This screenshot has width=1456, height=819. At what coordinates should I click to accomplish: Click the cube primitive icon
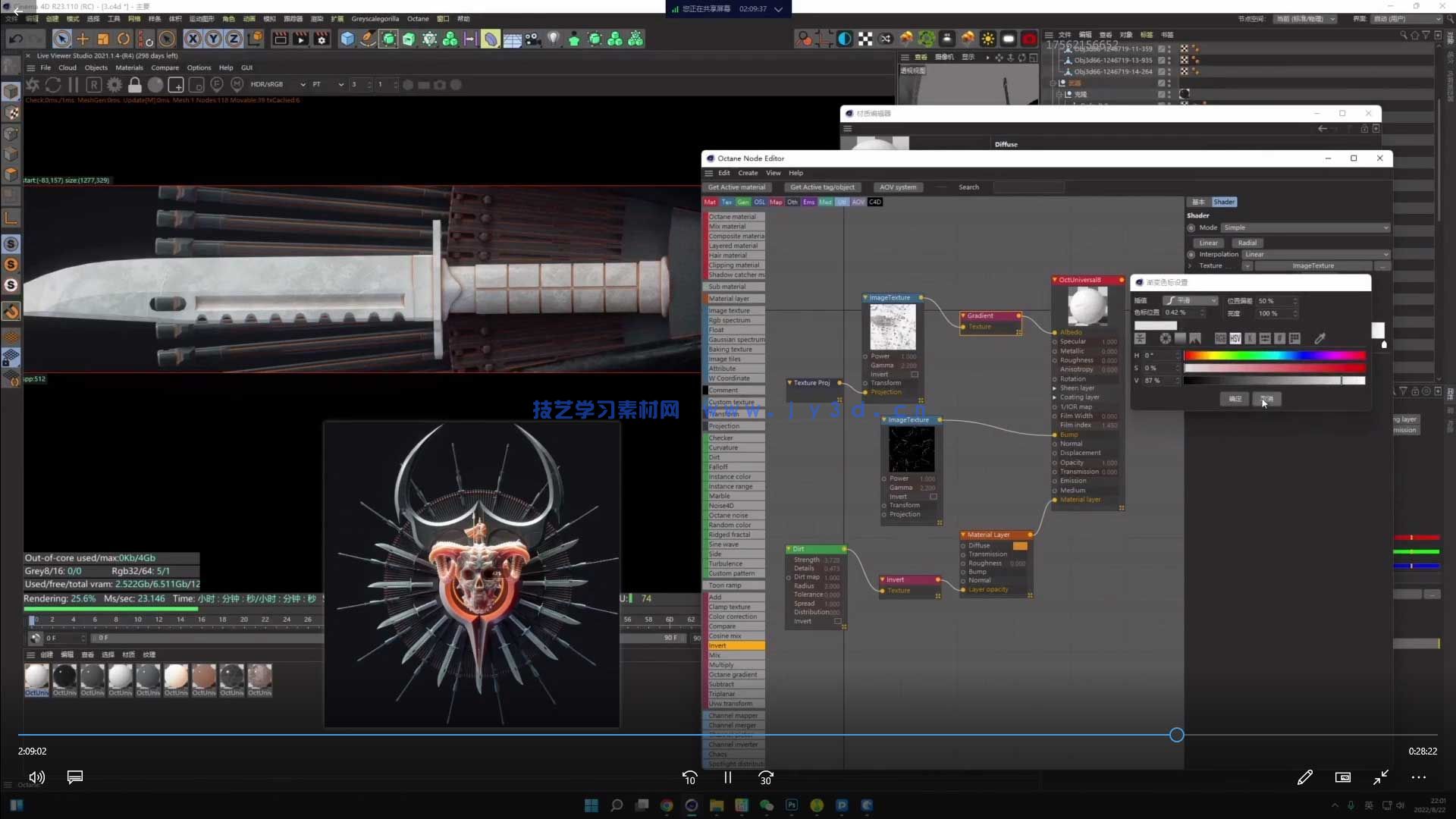point(347,39)
